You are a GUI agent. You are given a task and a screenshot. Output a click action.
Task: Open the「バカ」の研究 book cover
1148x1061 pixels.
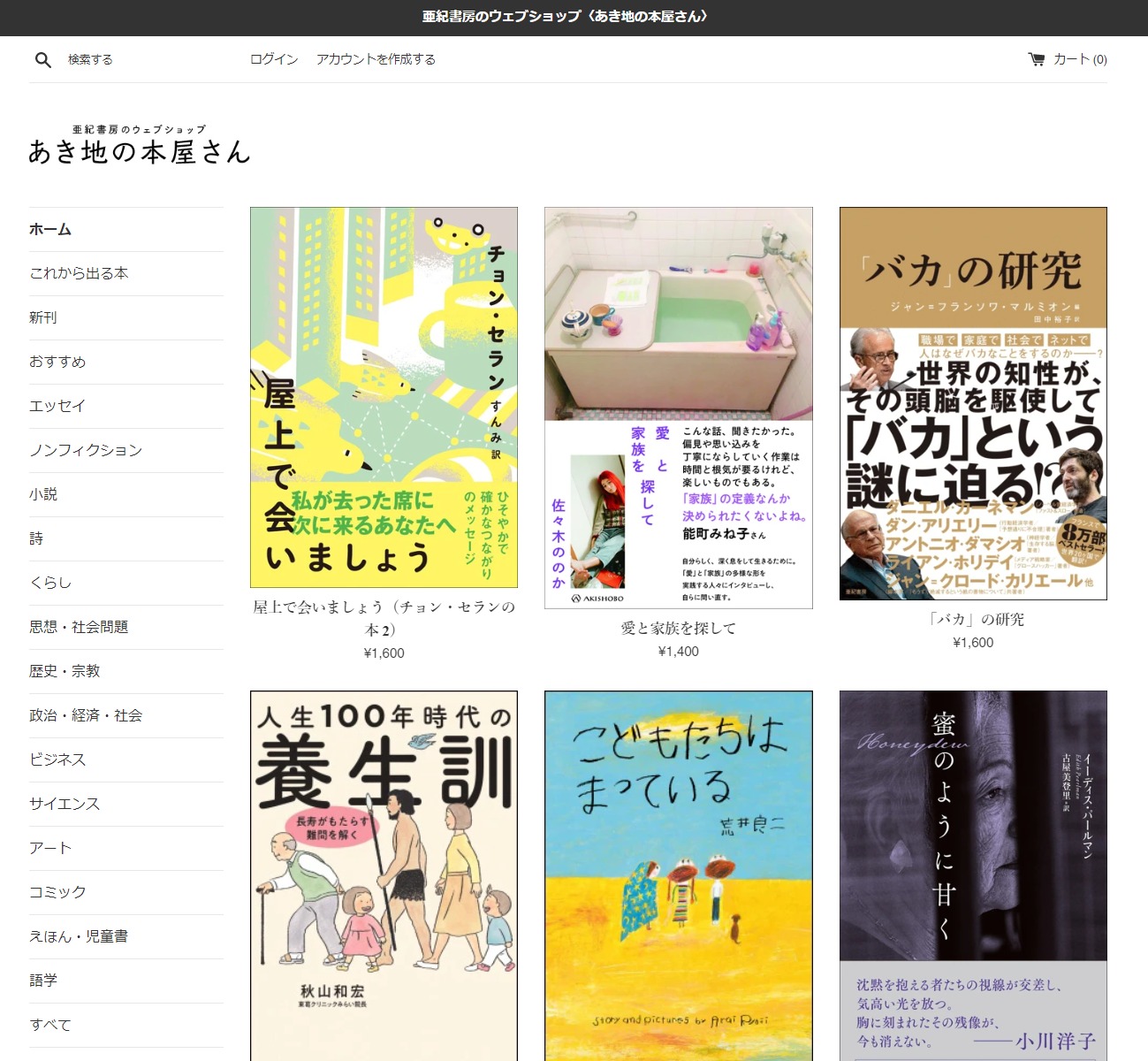[972, 403]
